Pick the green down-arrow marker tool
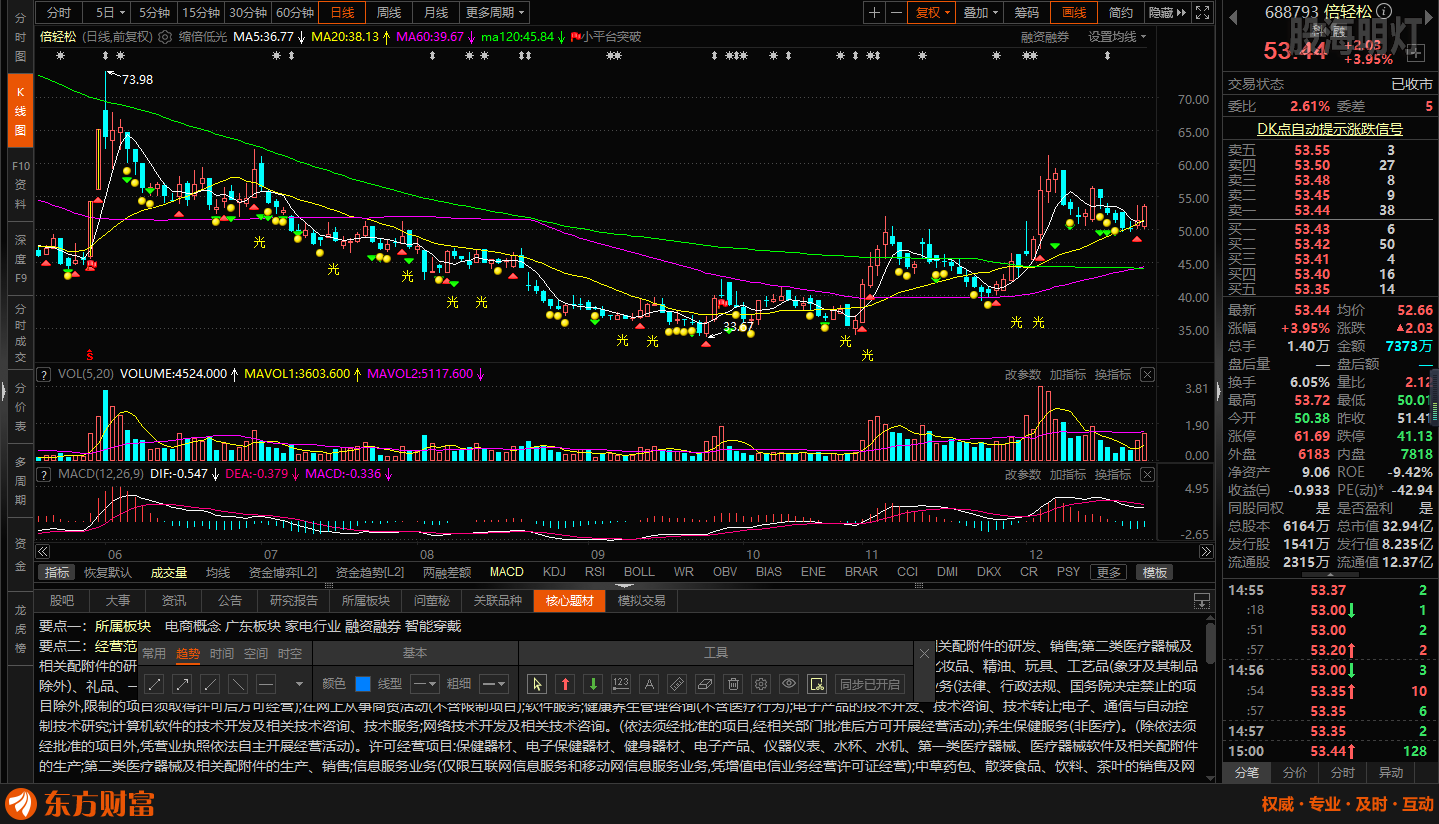This screenshot has height=824, width=1439. click(593, 684)
